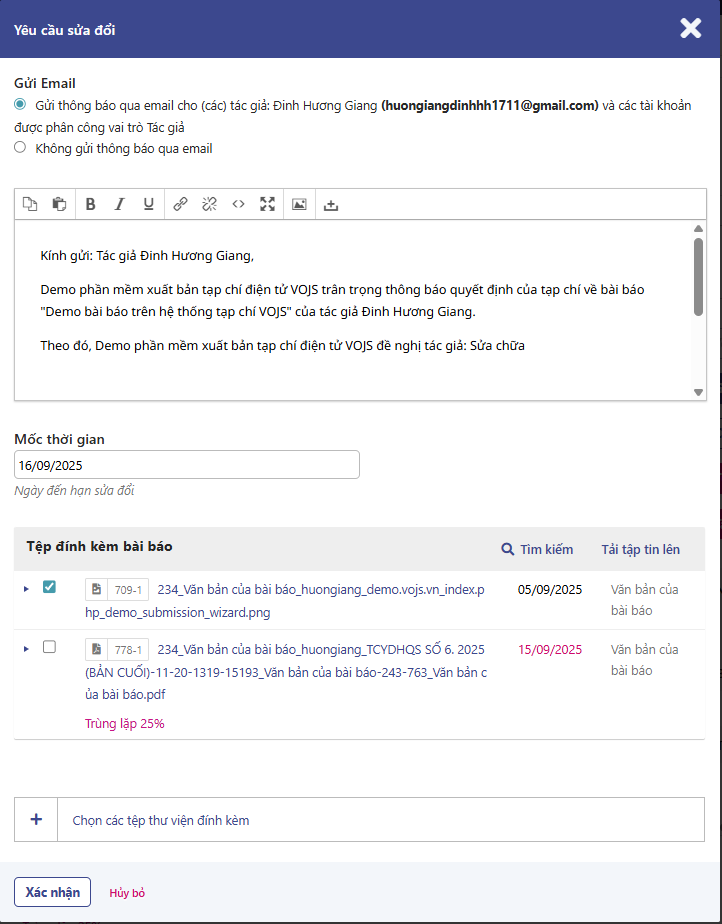Image resolution: width=722 pixels, height=924 pixels.
Task: Click the upload icon in editor toolbar
Action: click(331, 204)
